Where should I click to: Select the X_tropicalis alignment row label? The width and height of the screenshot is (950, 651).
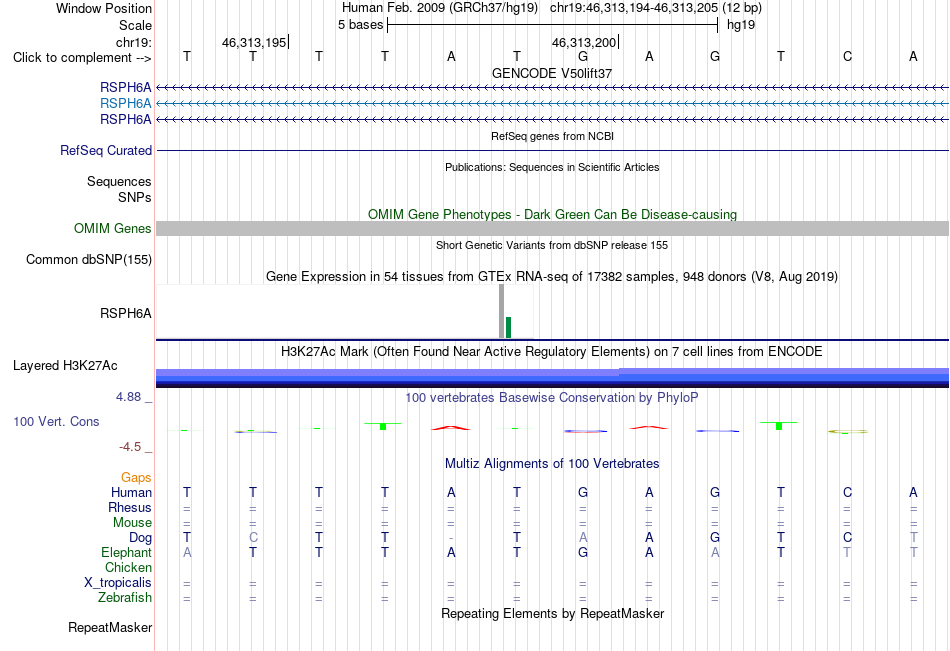pos(118,583)
